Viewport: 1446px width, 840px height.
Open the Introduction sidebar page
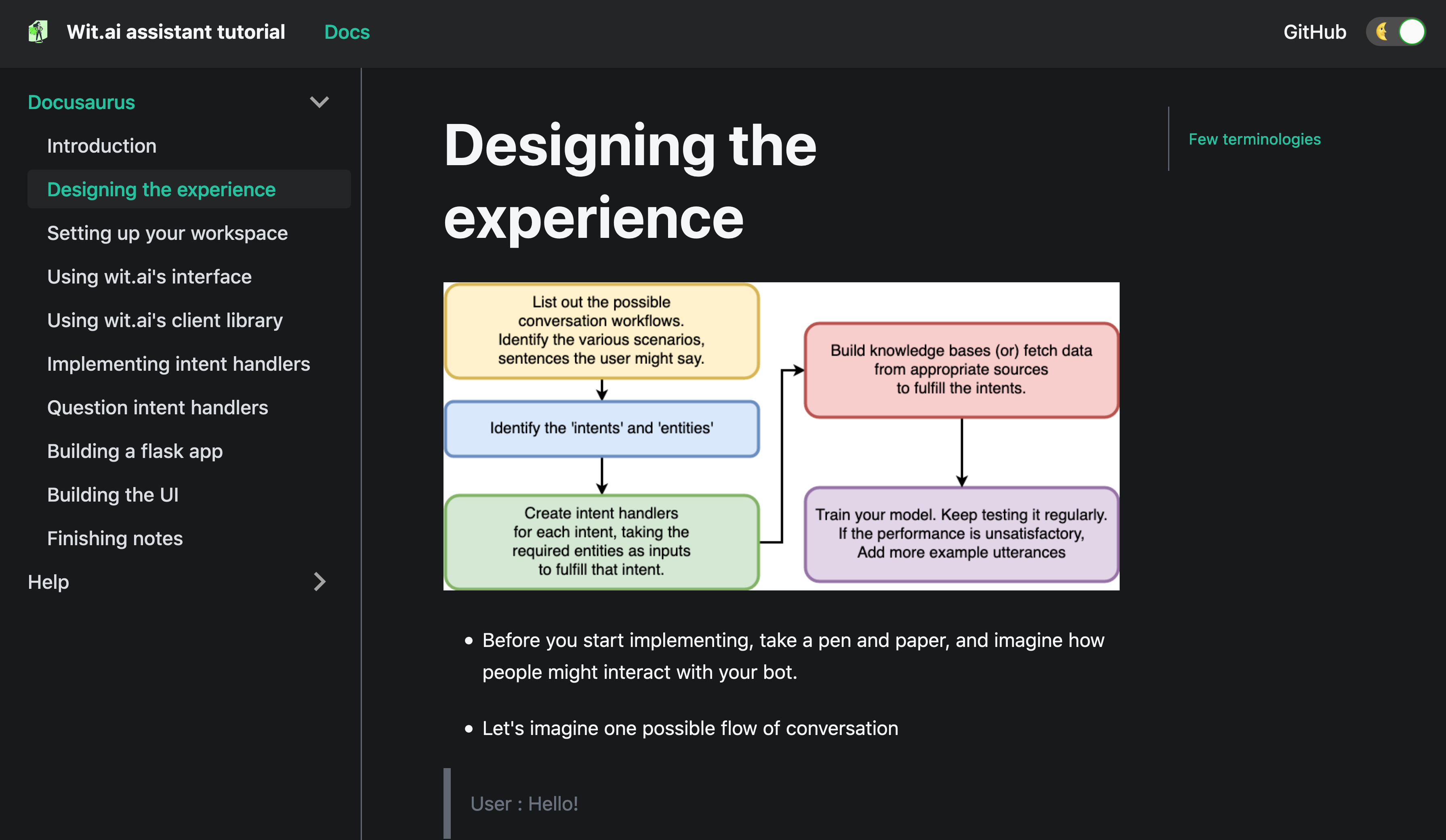pos(101,146)
